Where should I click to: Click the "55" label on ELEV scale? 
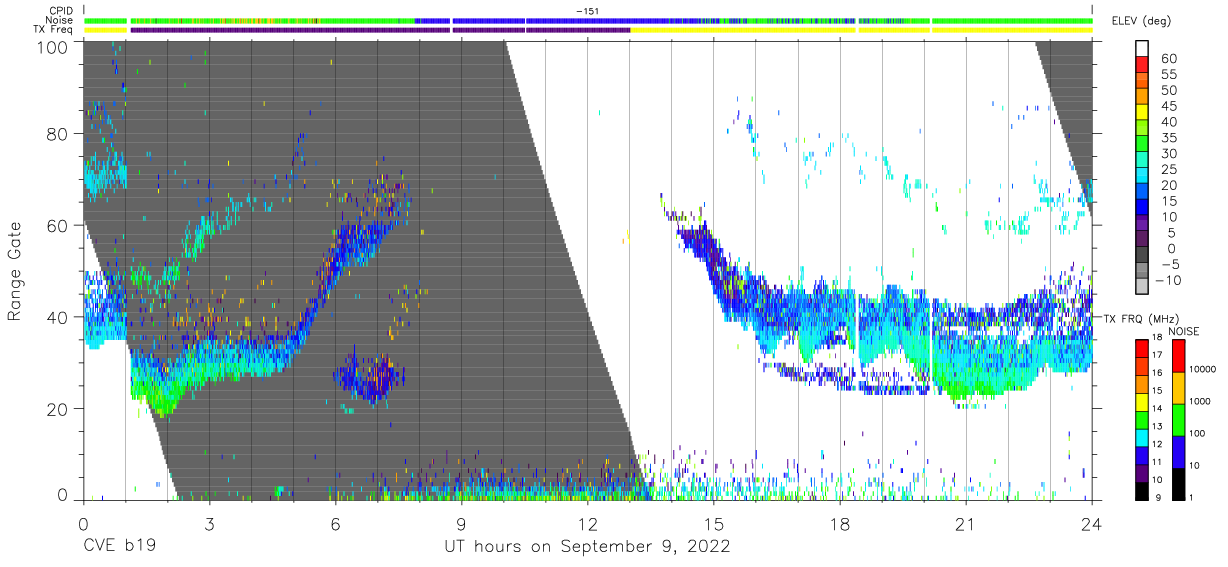click(x=1168, y=75)
